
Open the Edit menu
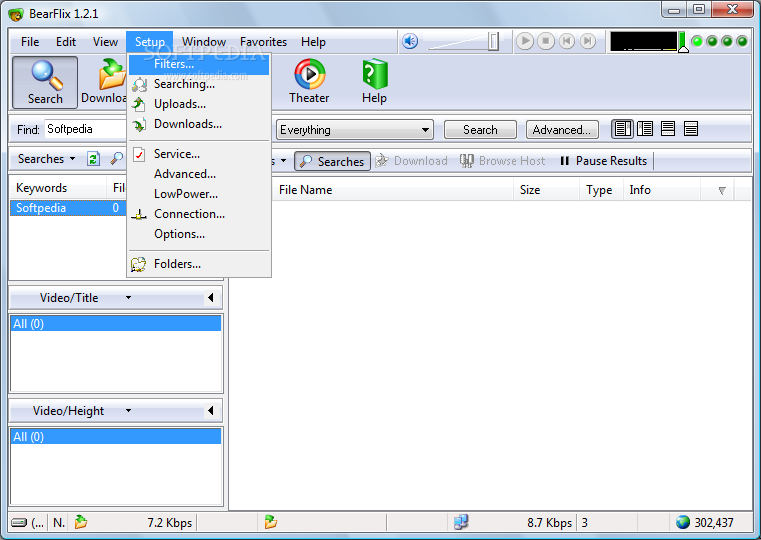[66, 42]
